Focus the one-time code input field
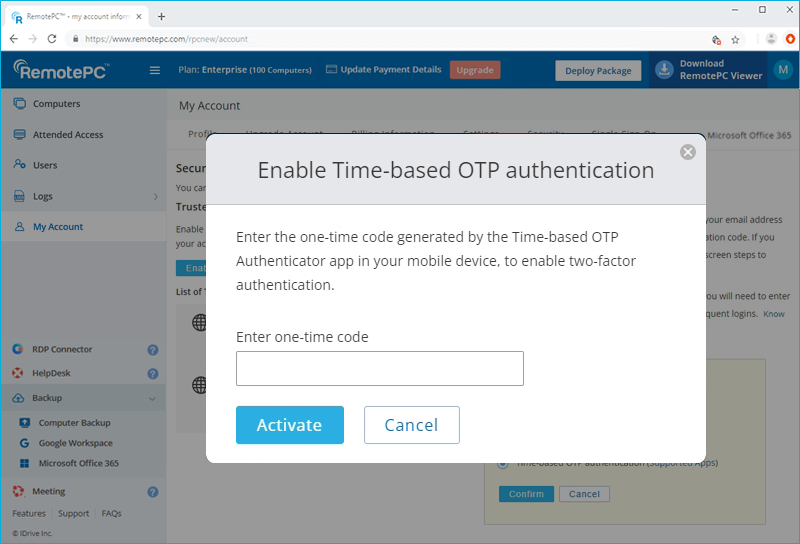This screenshot has width=800, height=544. [x=379, y=368]
